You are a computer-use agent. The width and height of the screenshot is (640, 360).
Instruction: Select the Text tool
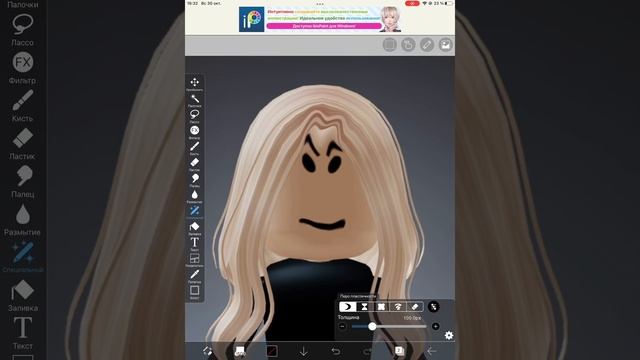click(x=195, y=243)
